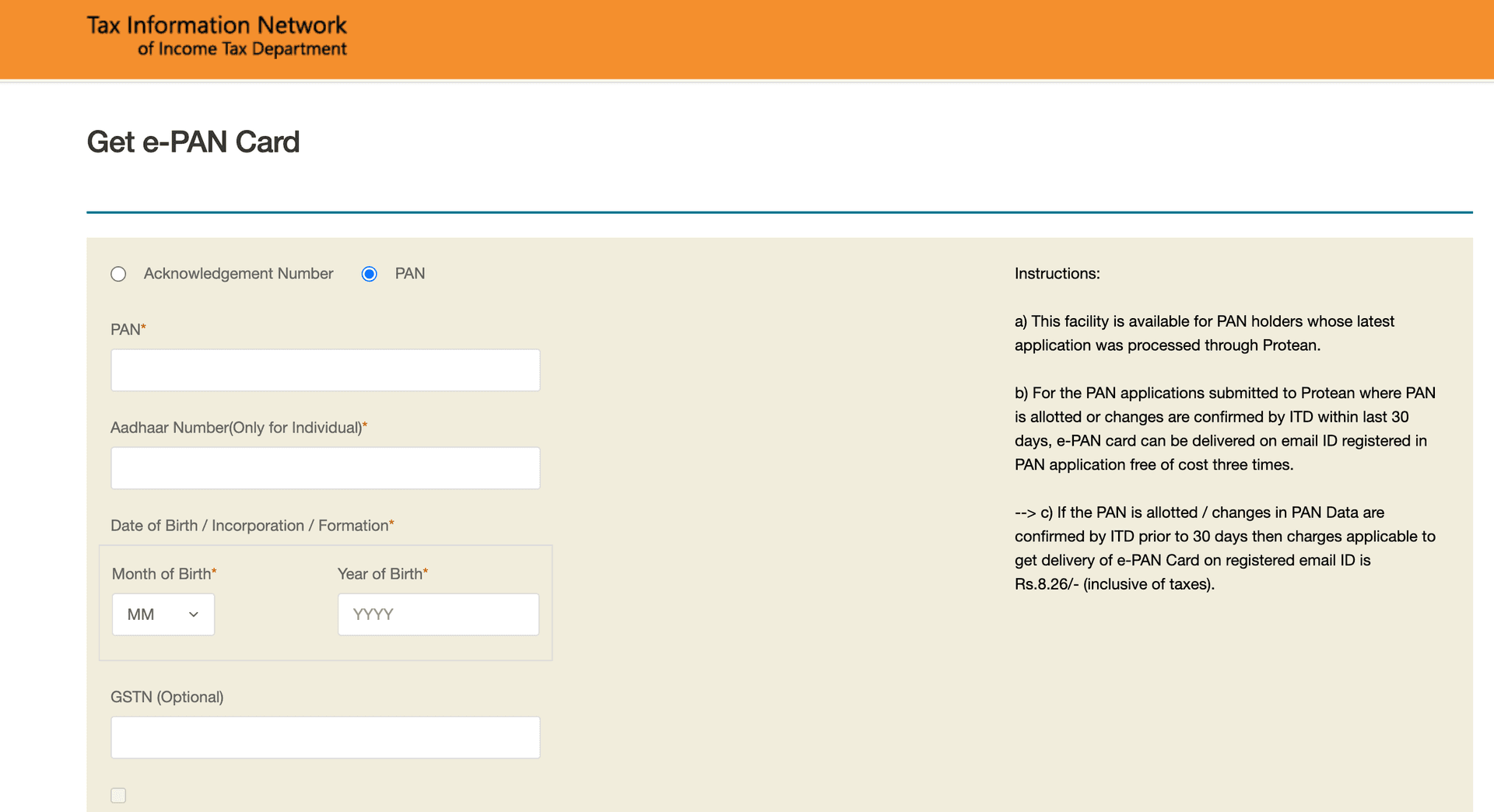Open the Month of Birth MM dropdown
The width and height of the screenshot is (1494, 812).
pos(163,614)
